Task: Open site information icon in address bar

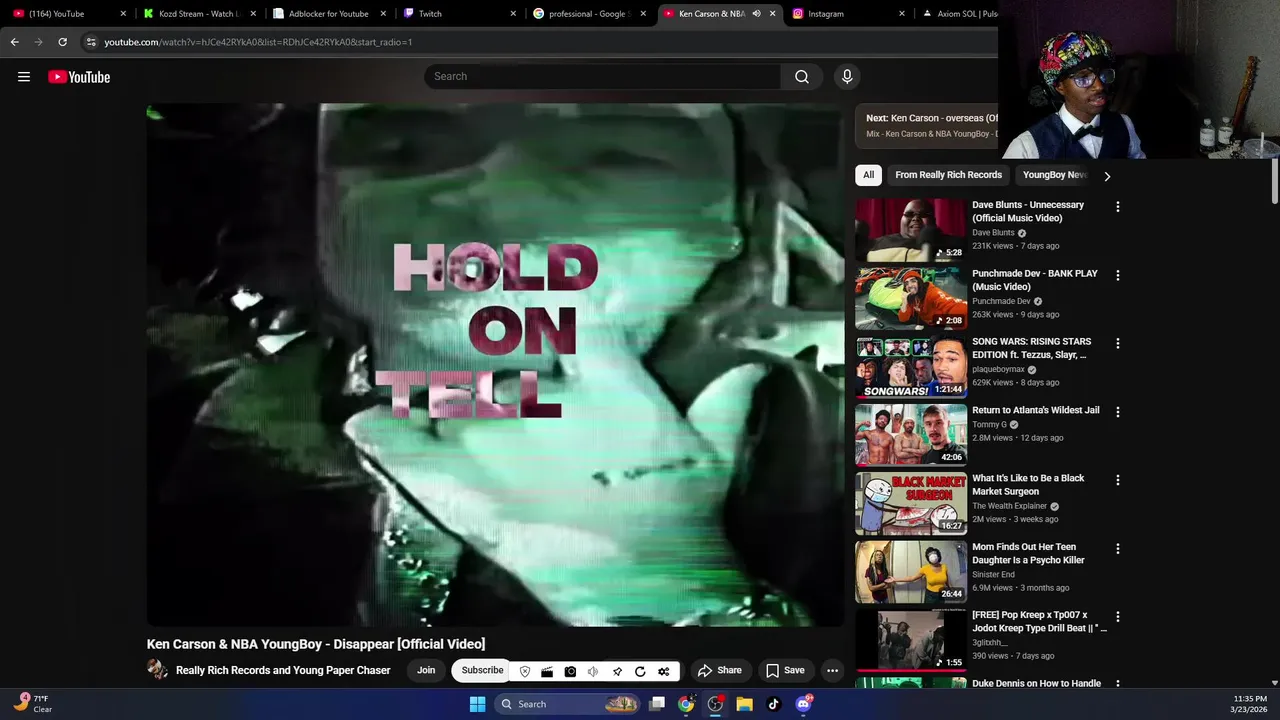Action: (x=91, y=42)
